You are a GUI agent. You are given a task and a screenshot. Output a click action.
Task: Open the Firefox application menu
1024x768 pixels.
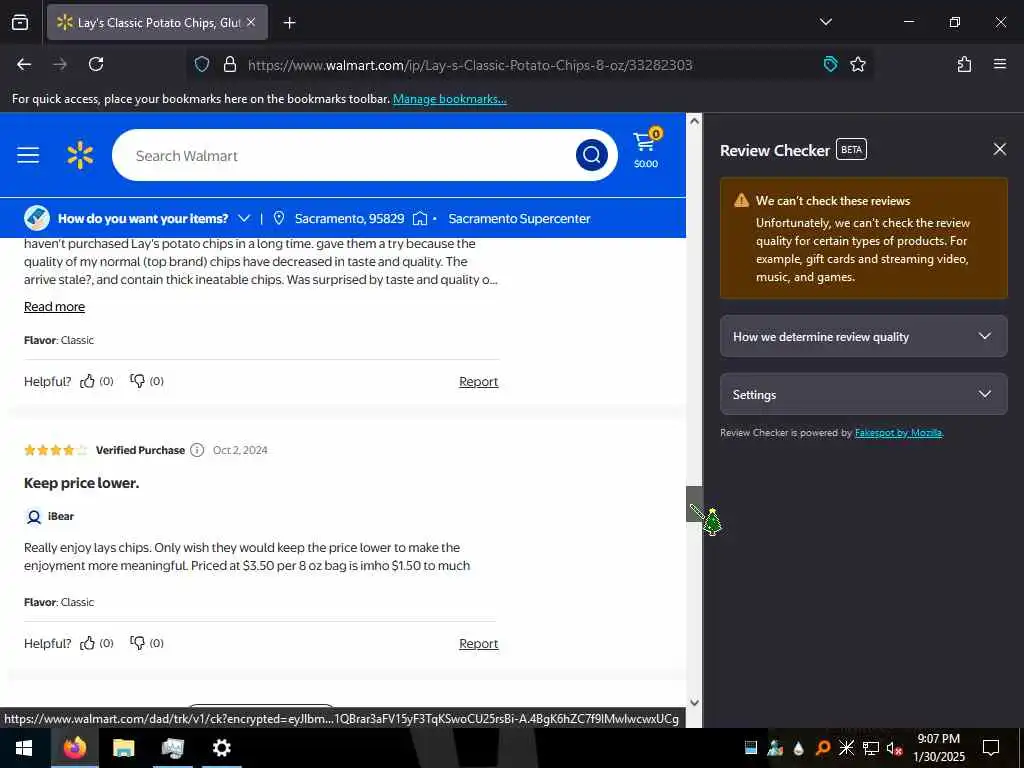pyautogui.click(x=999, y=64)
